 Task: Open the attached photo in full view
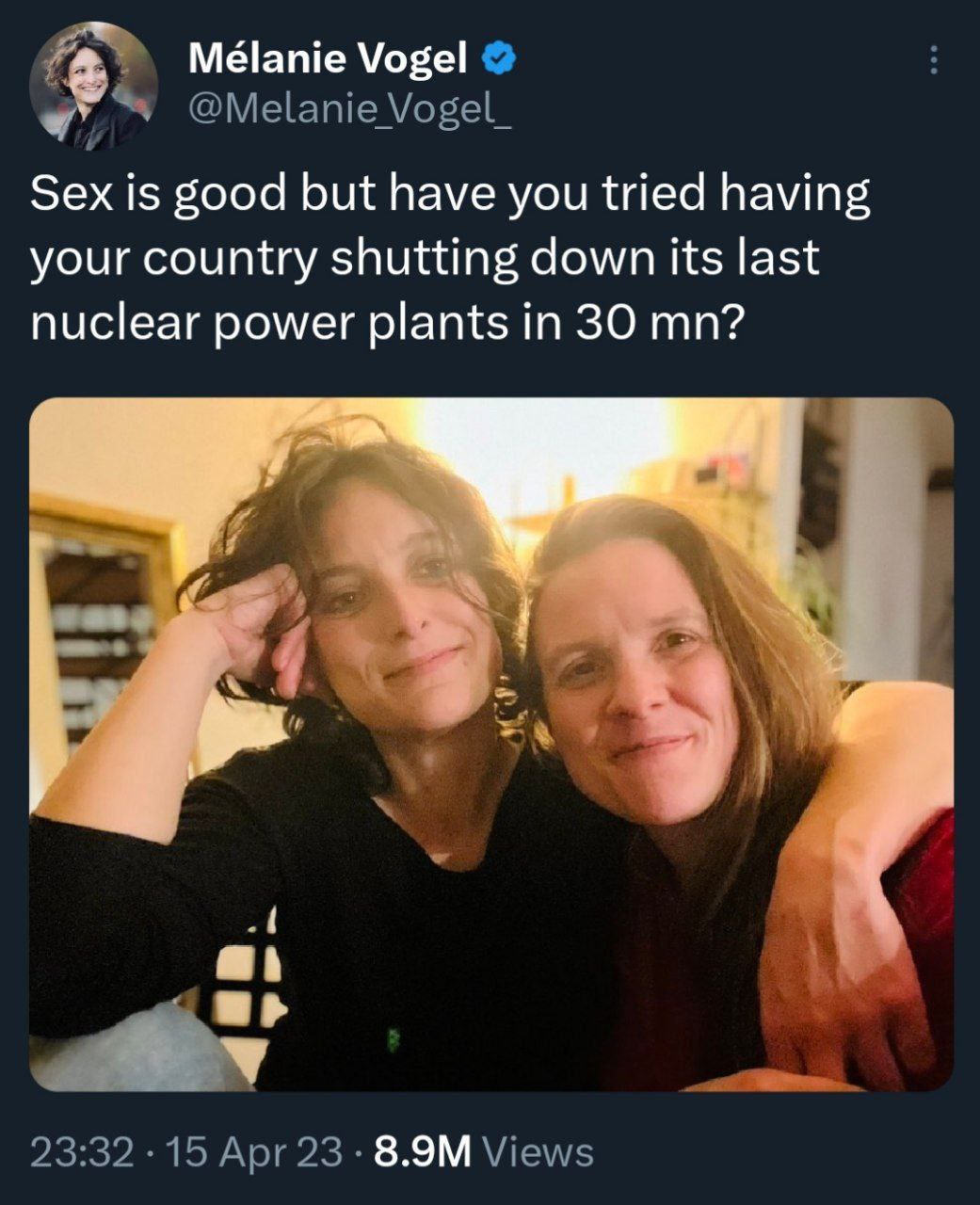click(491, 744)
